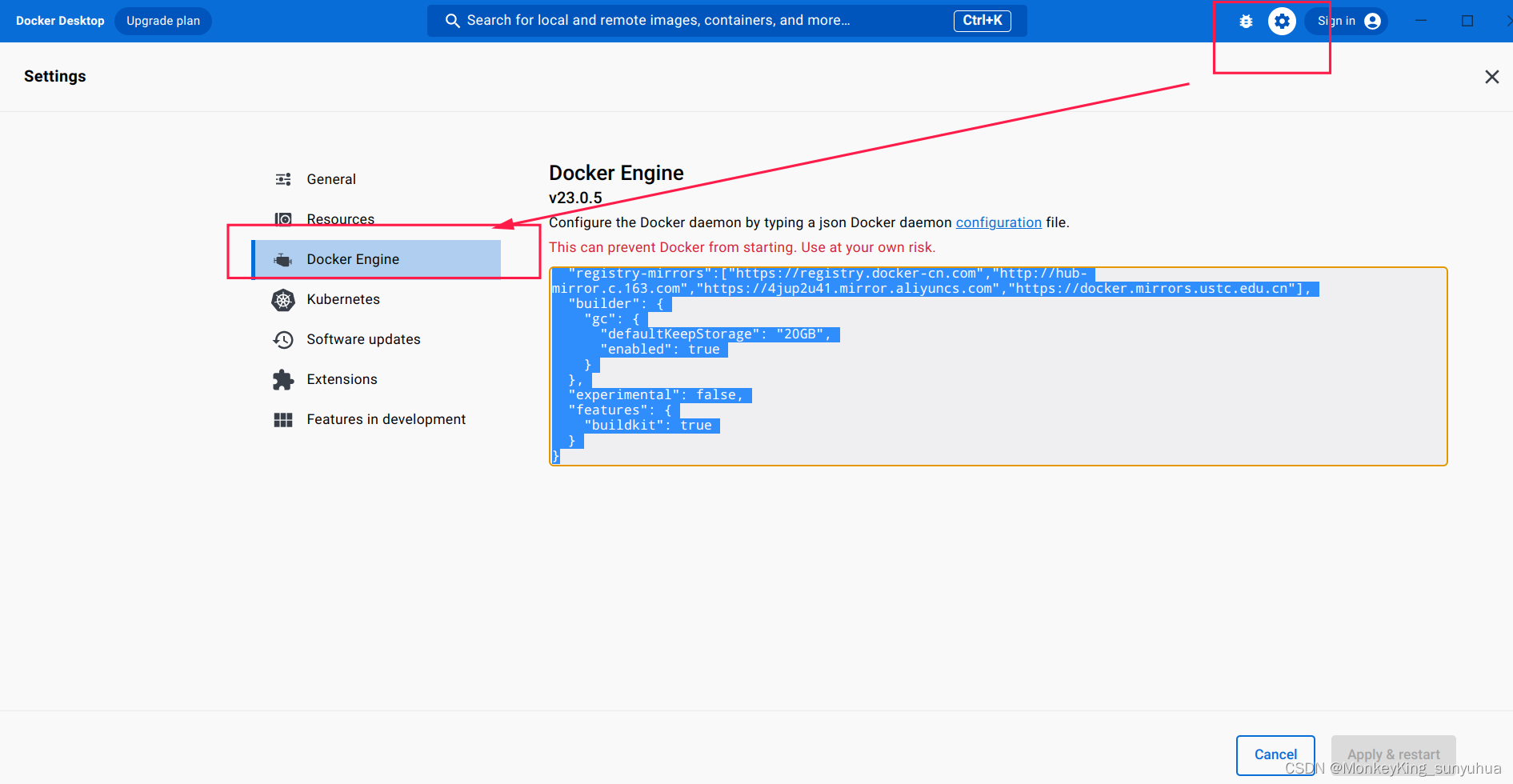Click the Software updates history icon
1513x784 pixels.
[283, 340]
